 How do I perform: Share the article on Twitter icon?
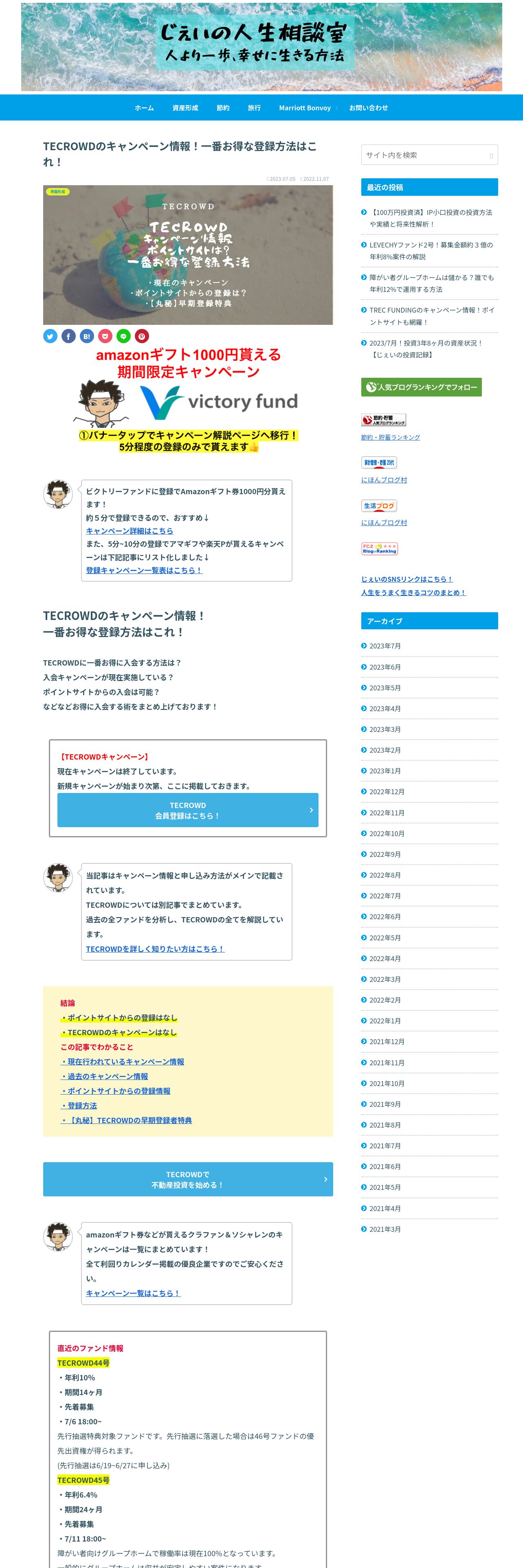point(50,336)
